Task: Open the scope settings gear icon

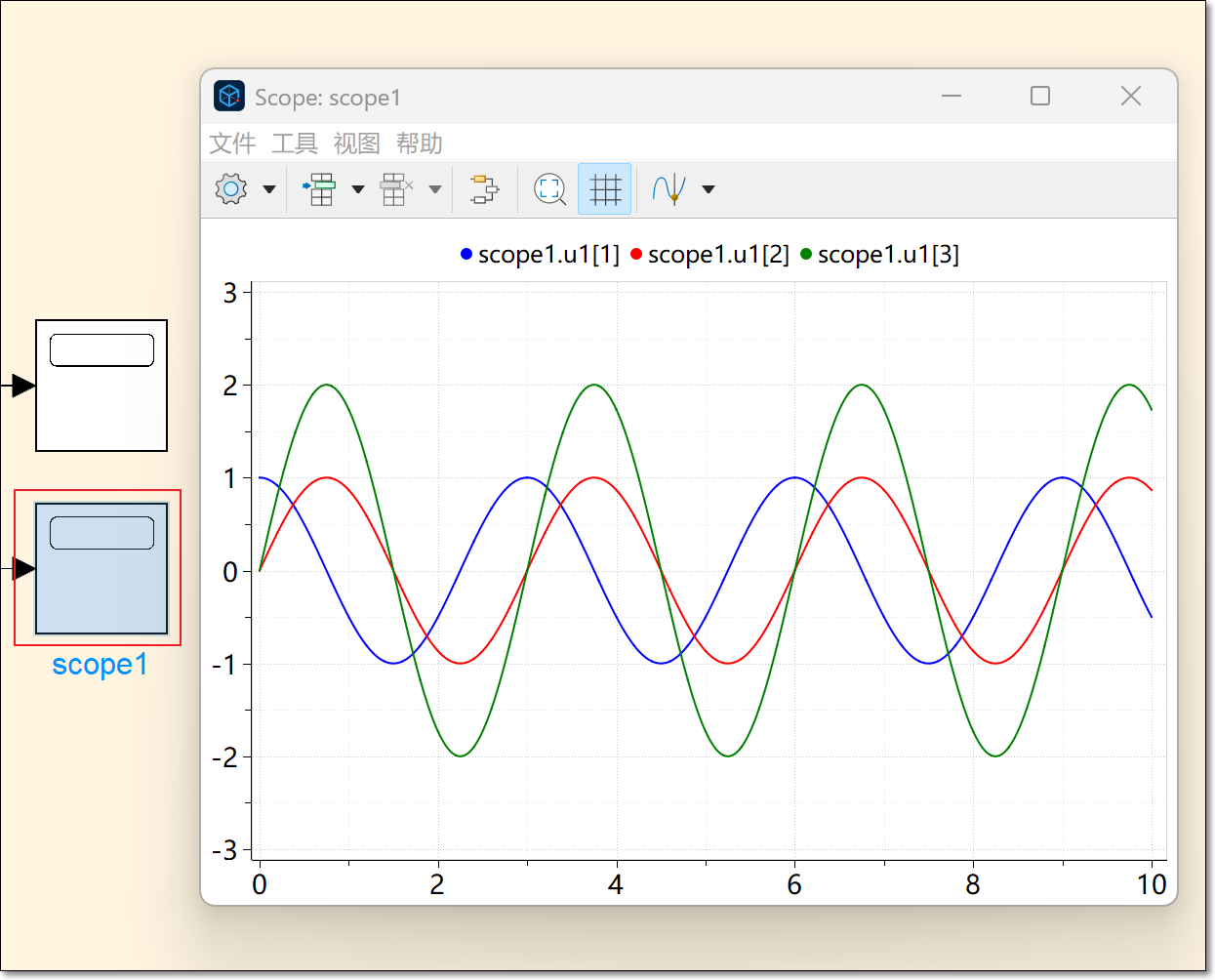Action: (x=231, y=188)
